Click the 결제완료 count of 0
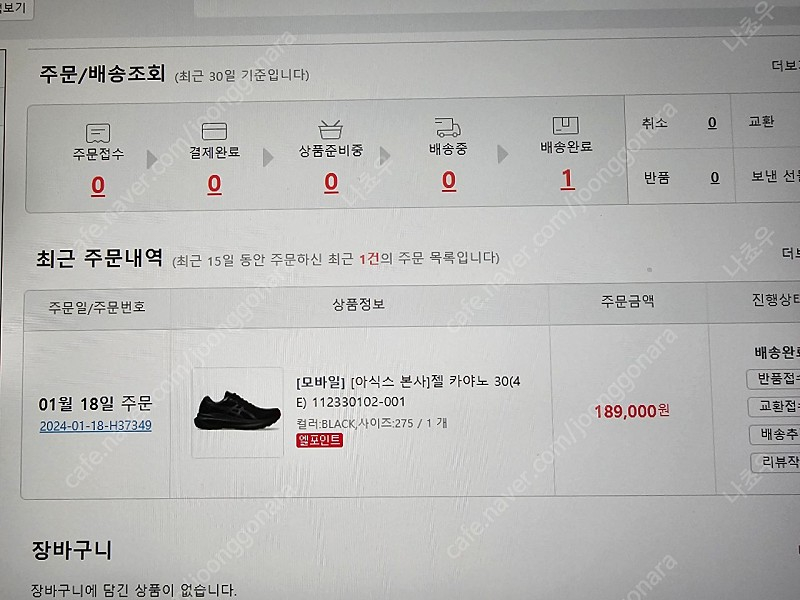Screen dimensions: 800x600 pyautogui.click(x=214, y=184)
